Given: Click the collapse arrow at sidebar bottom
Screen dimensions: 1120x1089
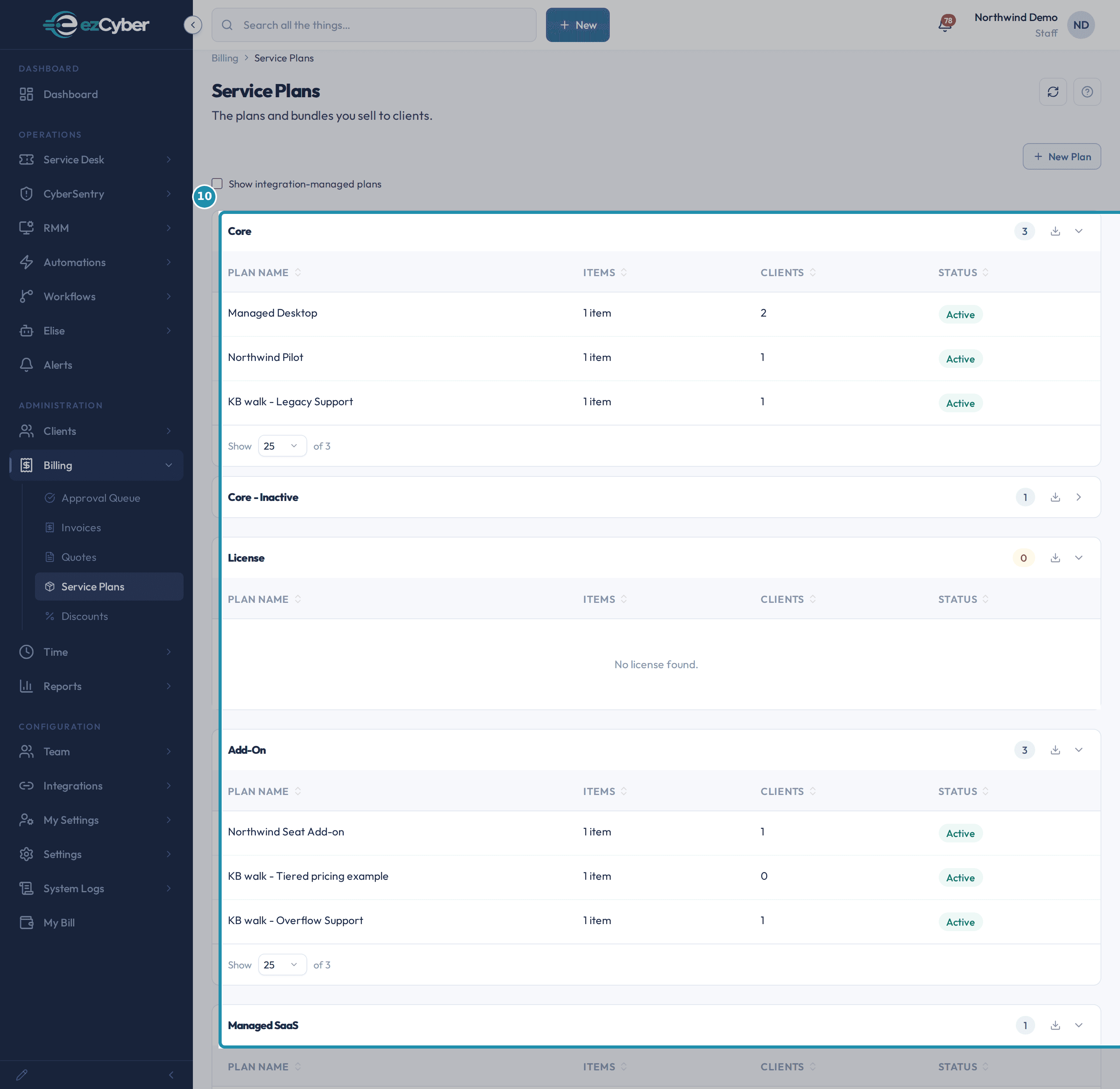Looking at the screenshot, I should (x=171, y=1075).
